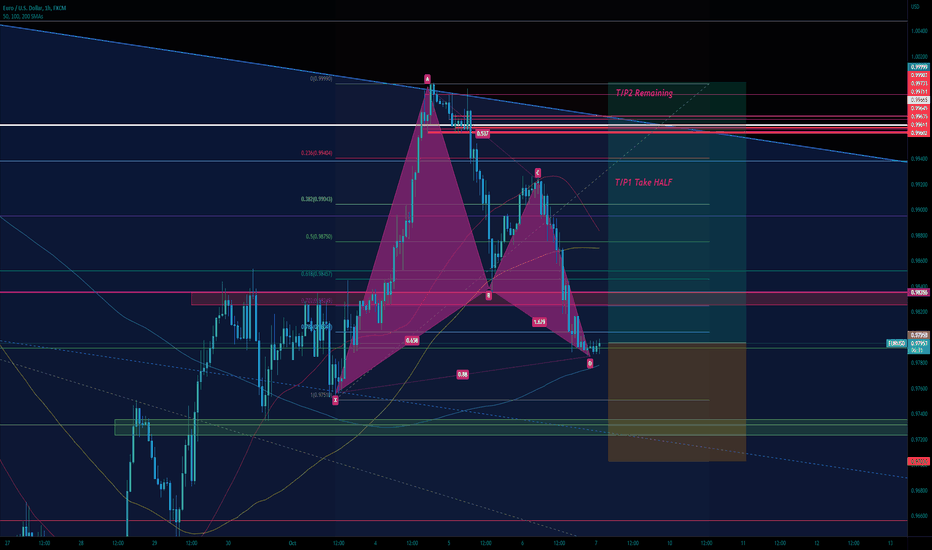Click the harmonic pattern point D label

(x=590, y=363)
